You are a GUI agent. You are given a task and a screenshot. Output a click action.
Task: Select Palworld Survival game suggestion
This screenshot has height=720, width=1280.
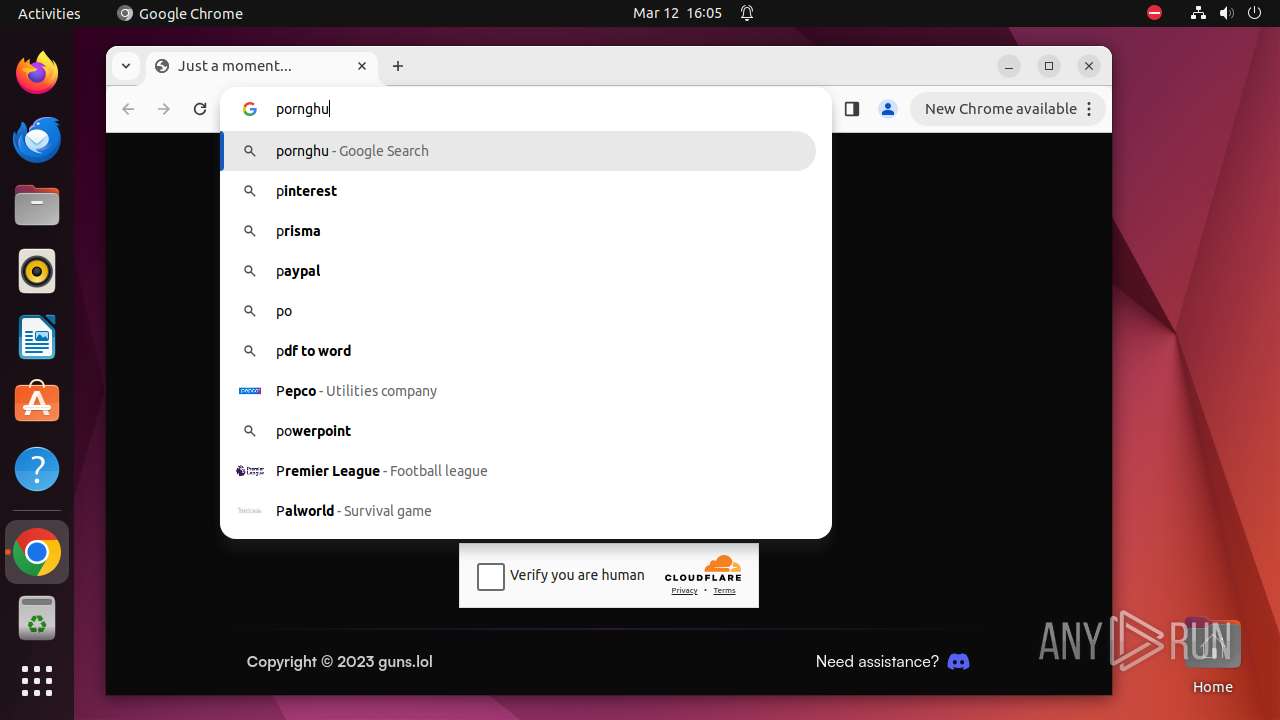(518, 511)
